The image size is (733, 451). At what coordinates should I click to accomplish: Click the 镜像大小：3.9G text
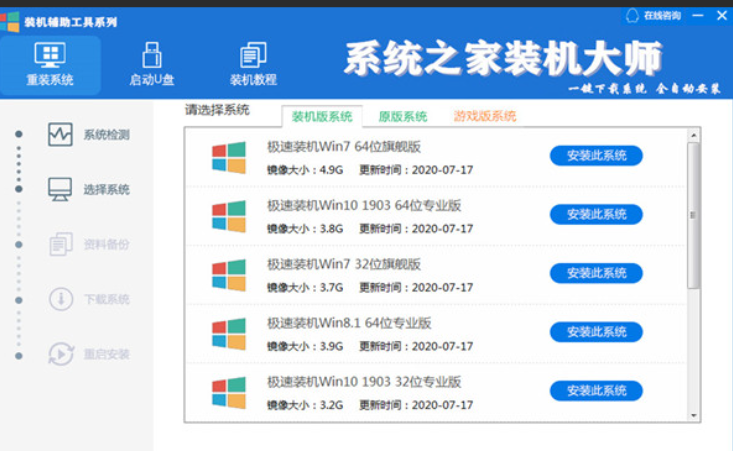[x=305, y=347]
